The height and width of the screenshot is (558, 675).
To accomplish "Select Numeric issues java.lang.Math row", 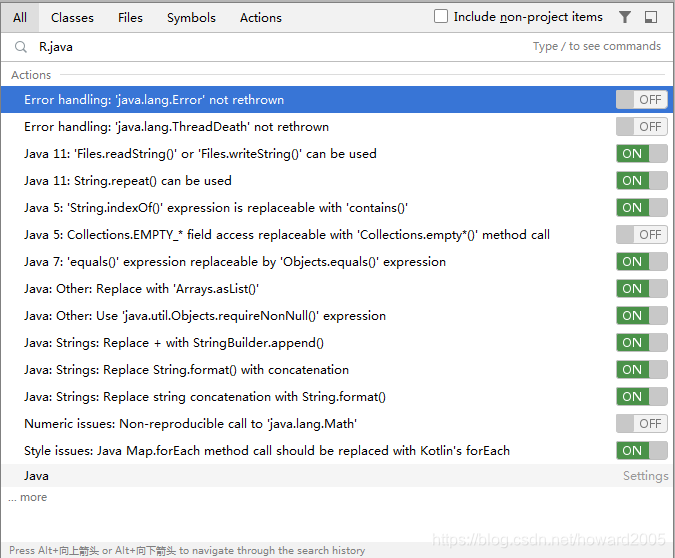I will [337, 423].
